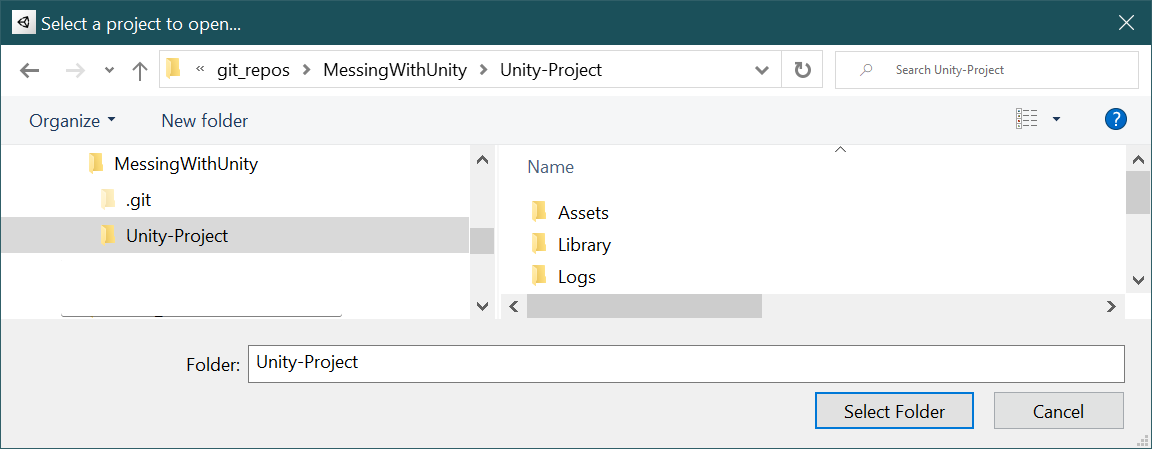This screenshot has width=1152, height=449.
Task: Select the Logs folder
Action: [x=577, y=277]
